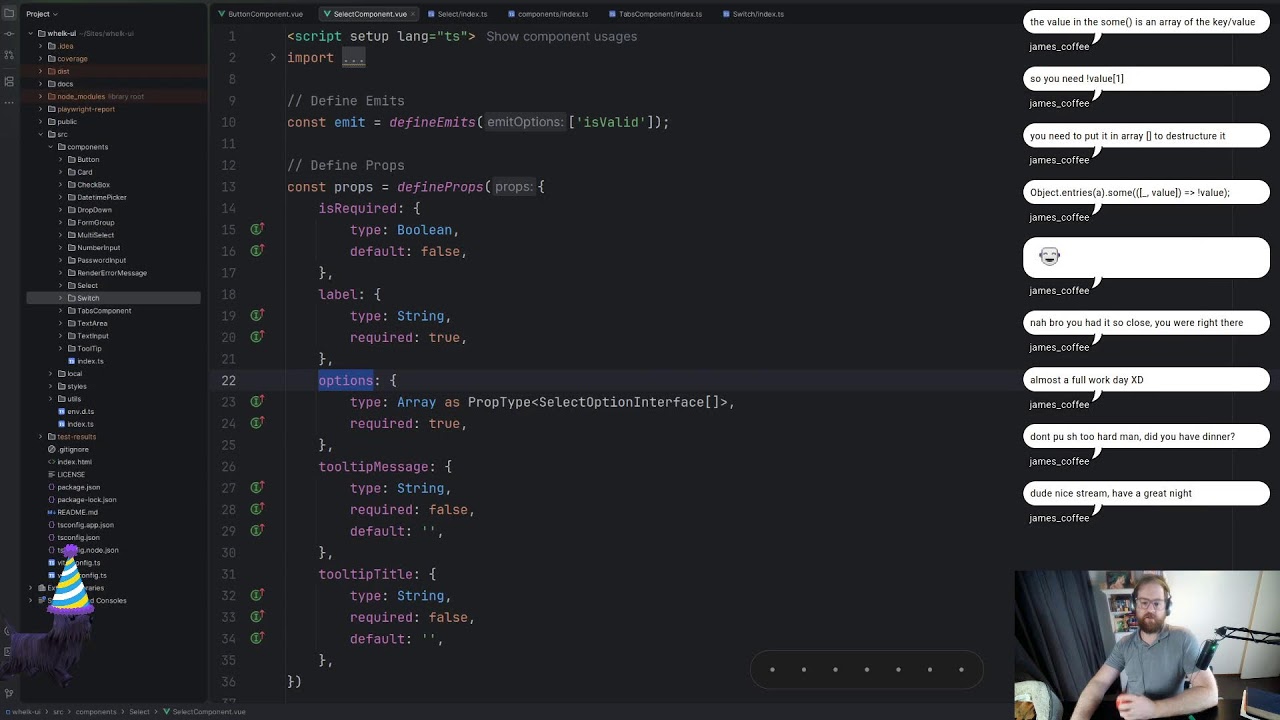Open the Structure tool window icon

pos(9,81)
